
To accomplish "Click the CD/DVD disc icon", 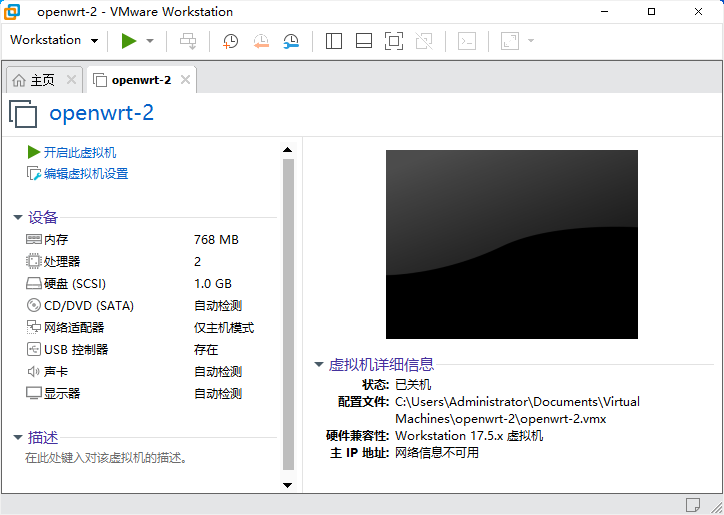I will (x=34, y=305).
